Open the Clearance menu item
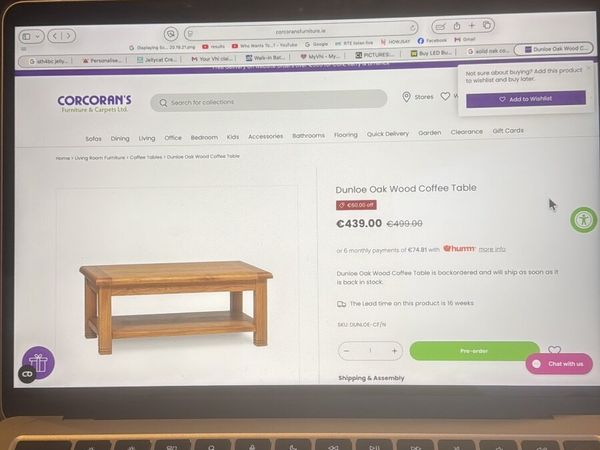The width and height of the screenshot is (600, 450). click(x=466, y=132)
